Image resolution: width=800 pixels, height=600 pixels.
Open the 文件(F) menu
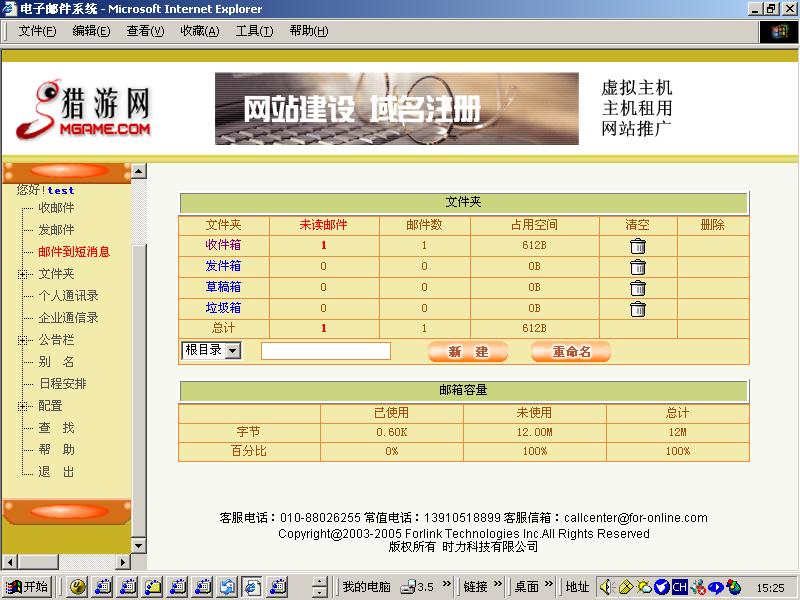point(37,31)
